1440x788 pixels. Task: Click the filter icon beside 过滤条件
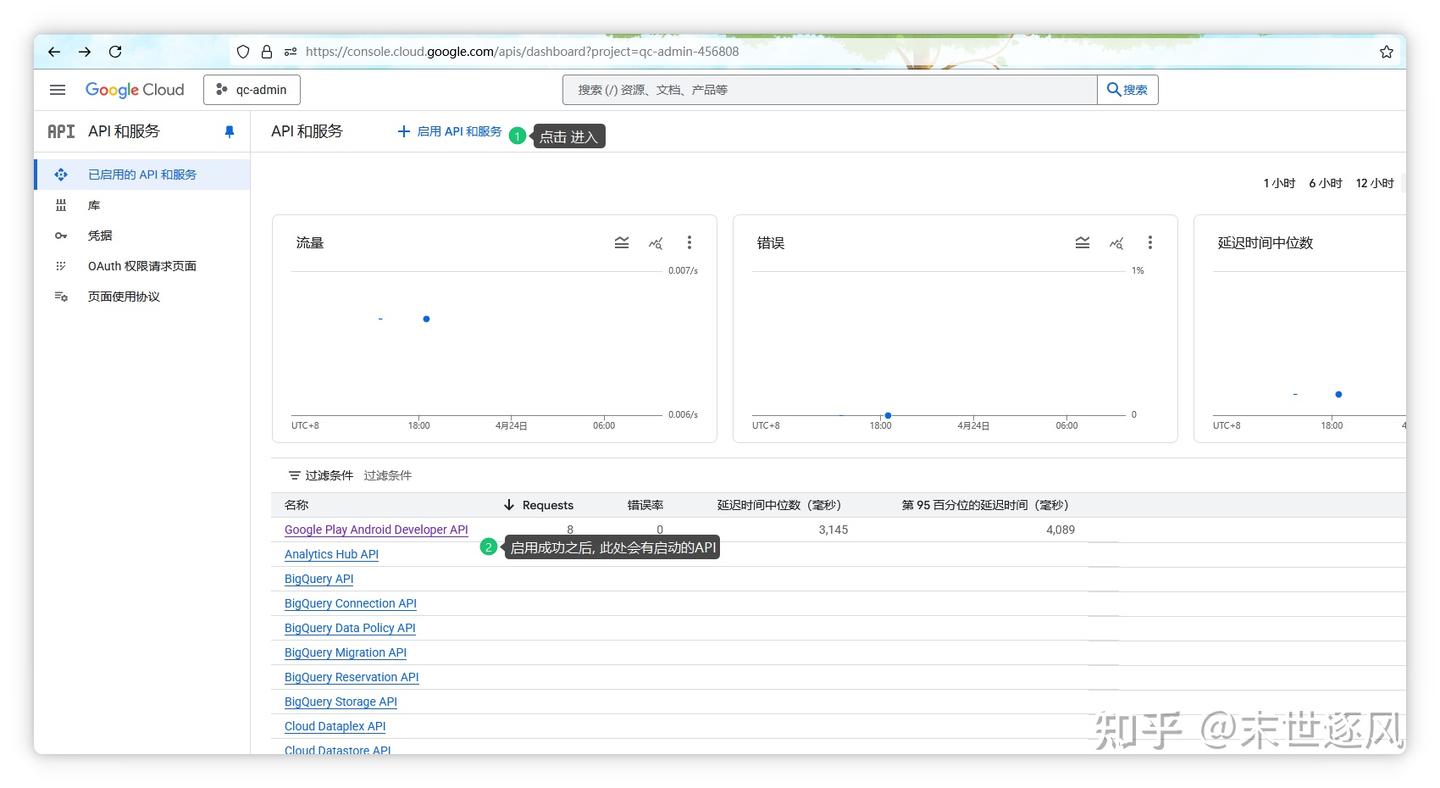[x=293, y=475]
